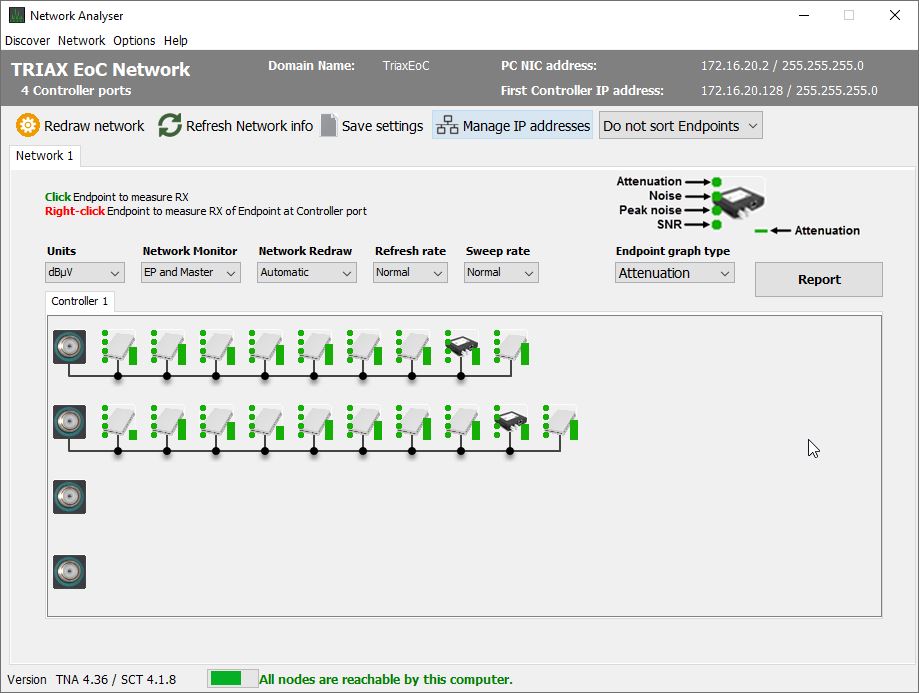Image resolution: width=919 pixels, height=693 pixels.
Task: Click 'All nodes are reachable' status message
Action: [x=386, y=680]
